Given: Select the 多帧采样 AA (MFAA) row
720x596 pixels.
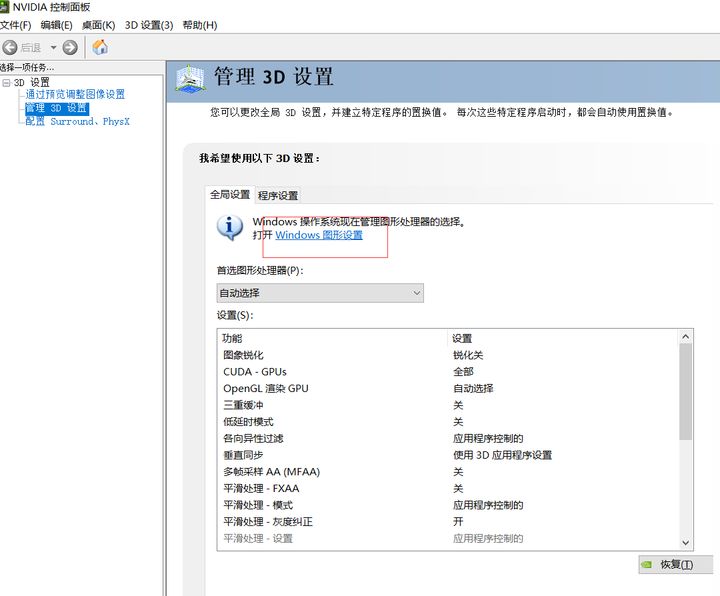Looking at the screenshot, I should tap(448, 472).
